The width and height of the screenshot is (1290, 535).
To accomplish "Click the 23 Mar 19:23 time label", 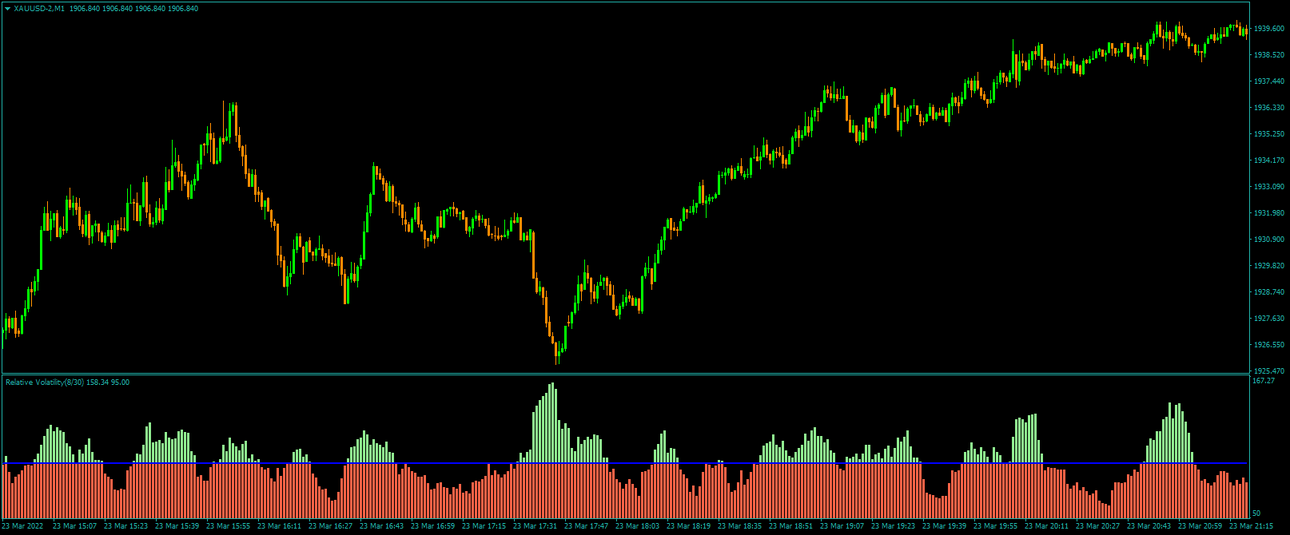I will [x=892, y=526].
